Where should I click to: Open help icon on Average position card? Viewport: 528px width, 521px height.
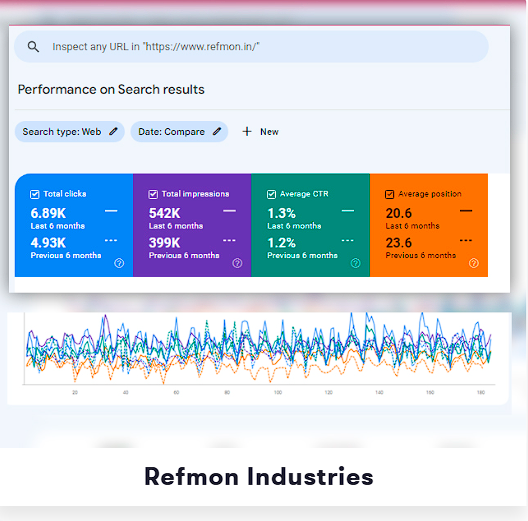[x=474, y=263]
